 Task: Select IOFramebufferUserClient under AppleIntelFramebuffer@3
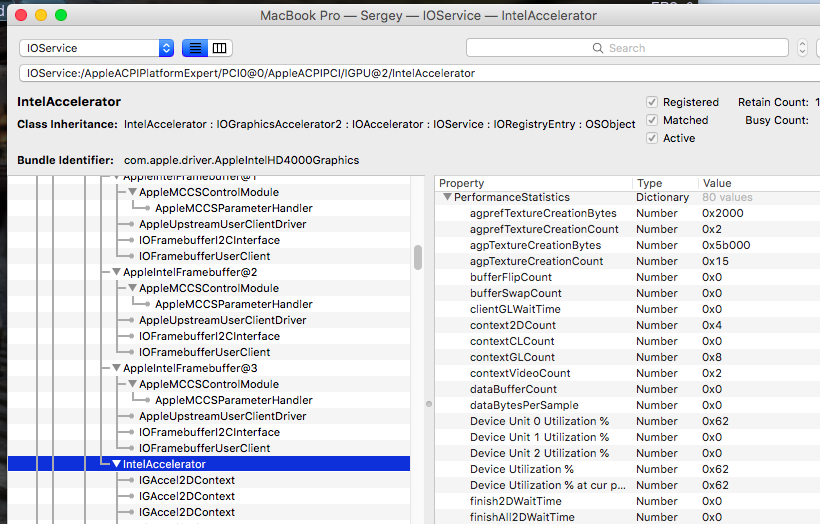[x=204, y=448]
